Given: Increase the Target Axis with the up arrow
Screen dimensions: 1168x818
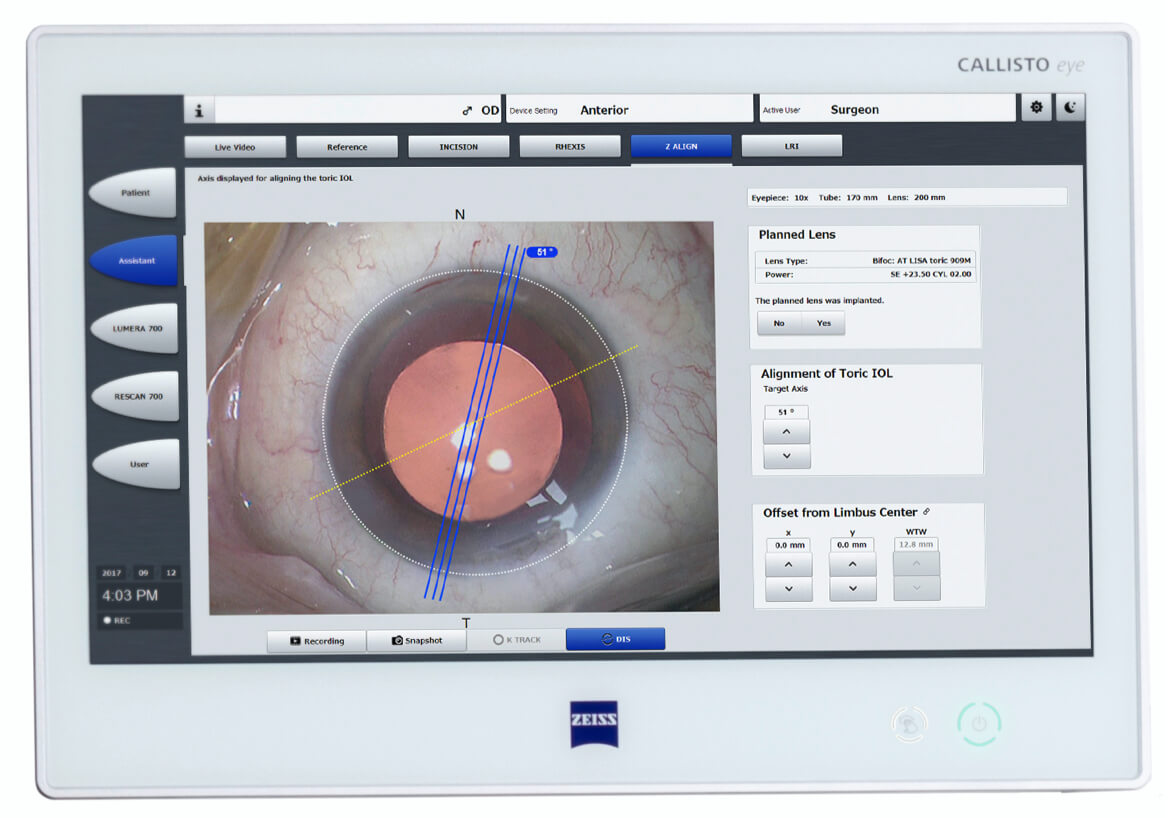Looking at the screenshot, I should pyautogui.click(x=787, y=431).
